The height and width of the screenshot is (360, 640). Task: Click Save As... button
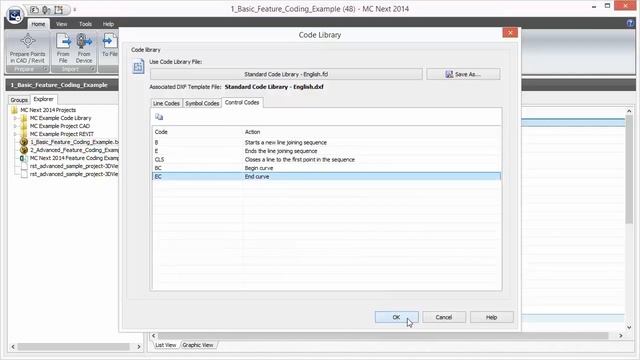pos(463,74)
